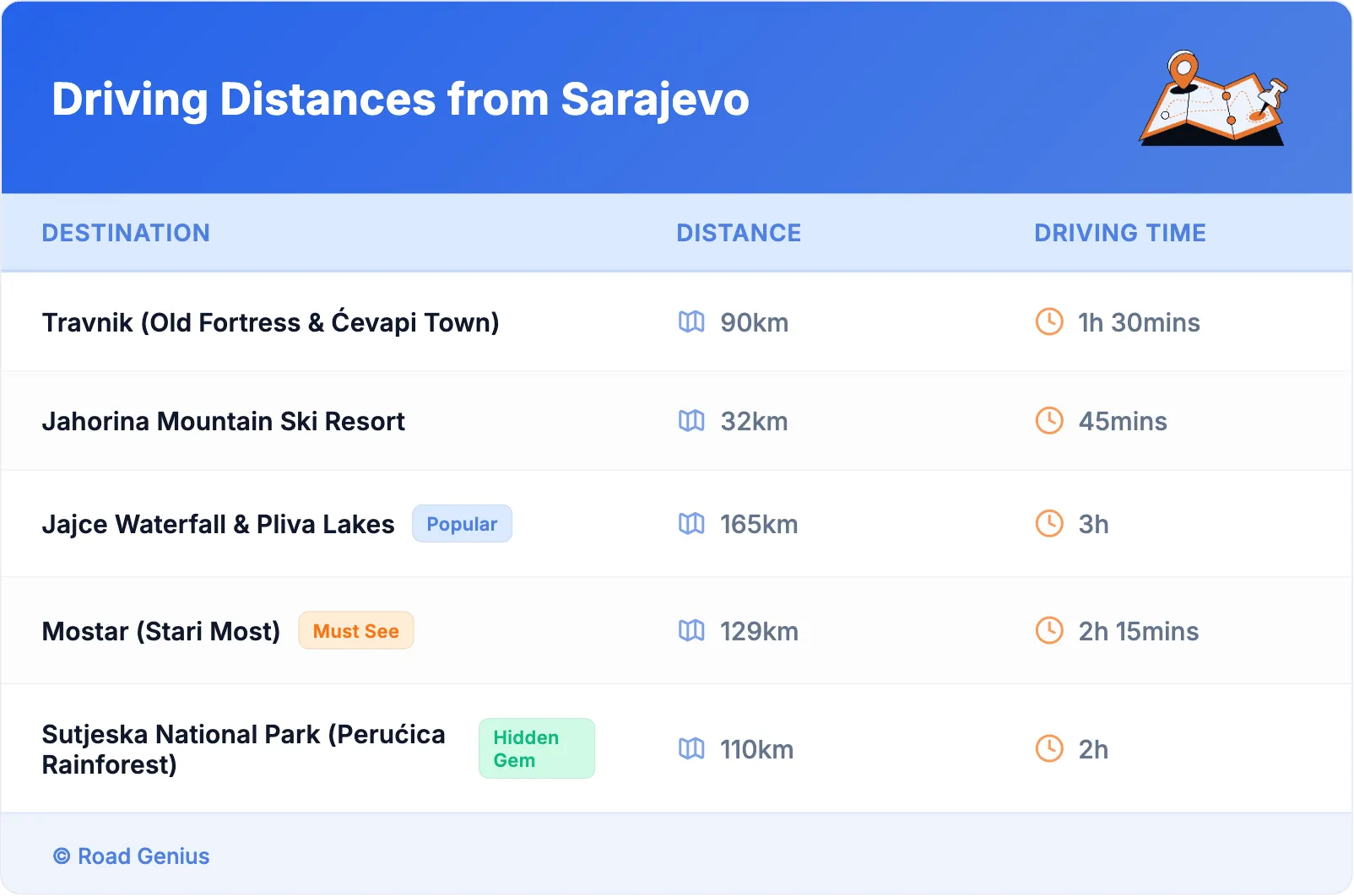Click the 2h driving time for Sutjeska

1093,749
